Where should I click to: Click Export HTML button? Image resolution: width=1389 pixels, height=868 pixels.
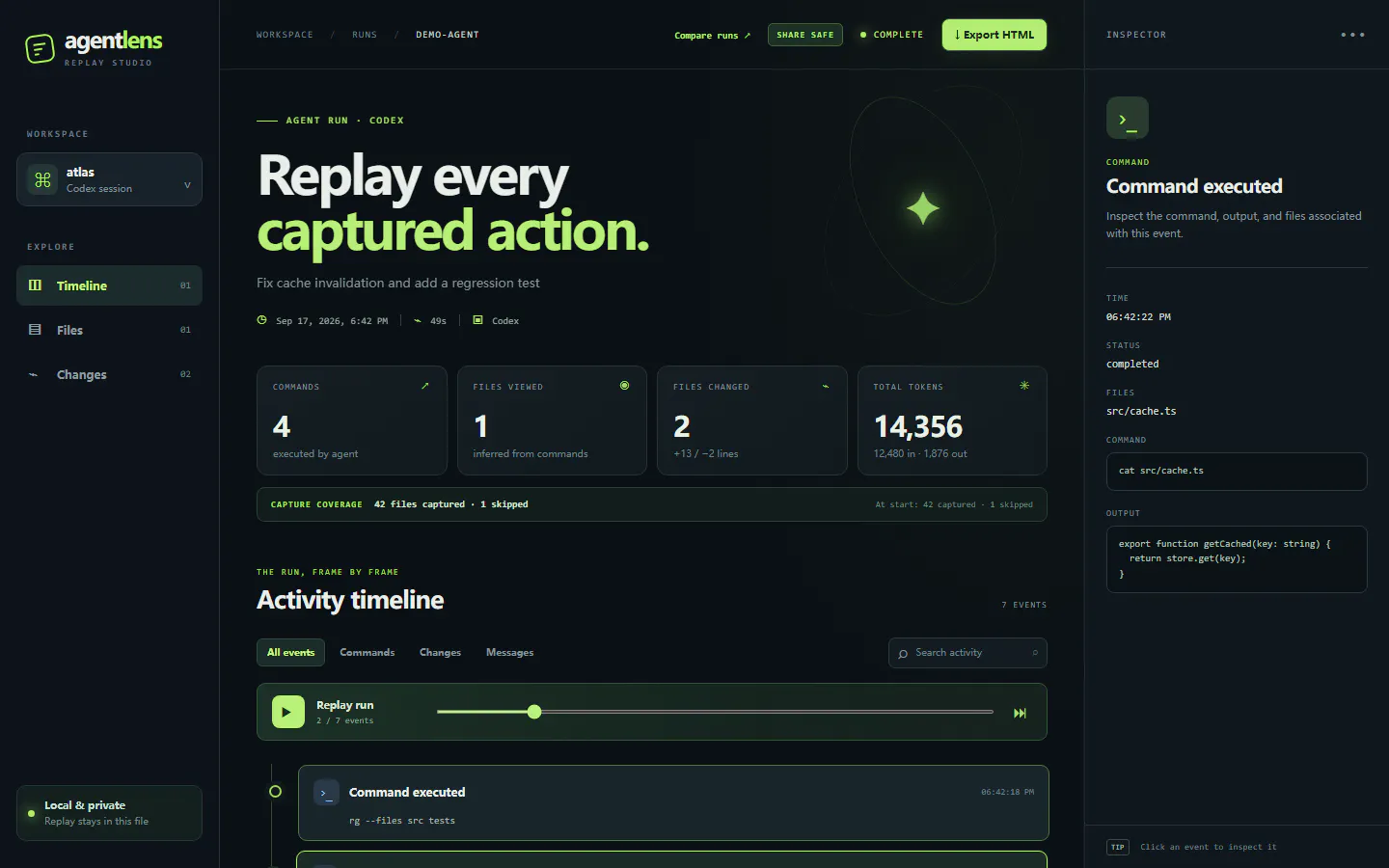pos(994,35)
